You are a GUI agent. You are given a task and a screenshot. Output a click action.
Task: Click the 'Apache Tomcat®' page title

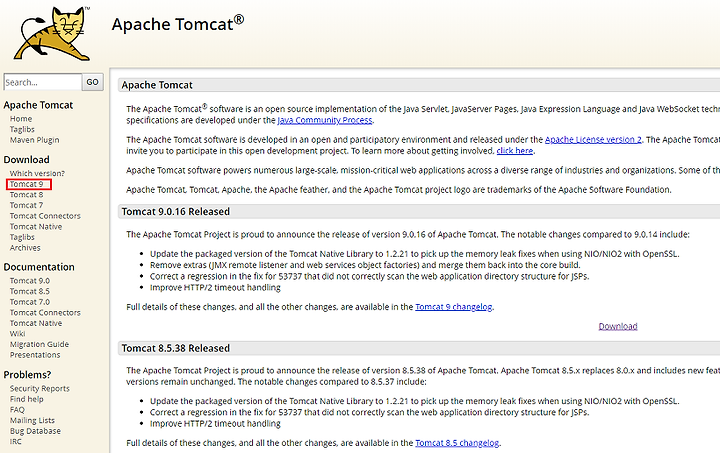(x=178, y=23)
